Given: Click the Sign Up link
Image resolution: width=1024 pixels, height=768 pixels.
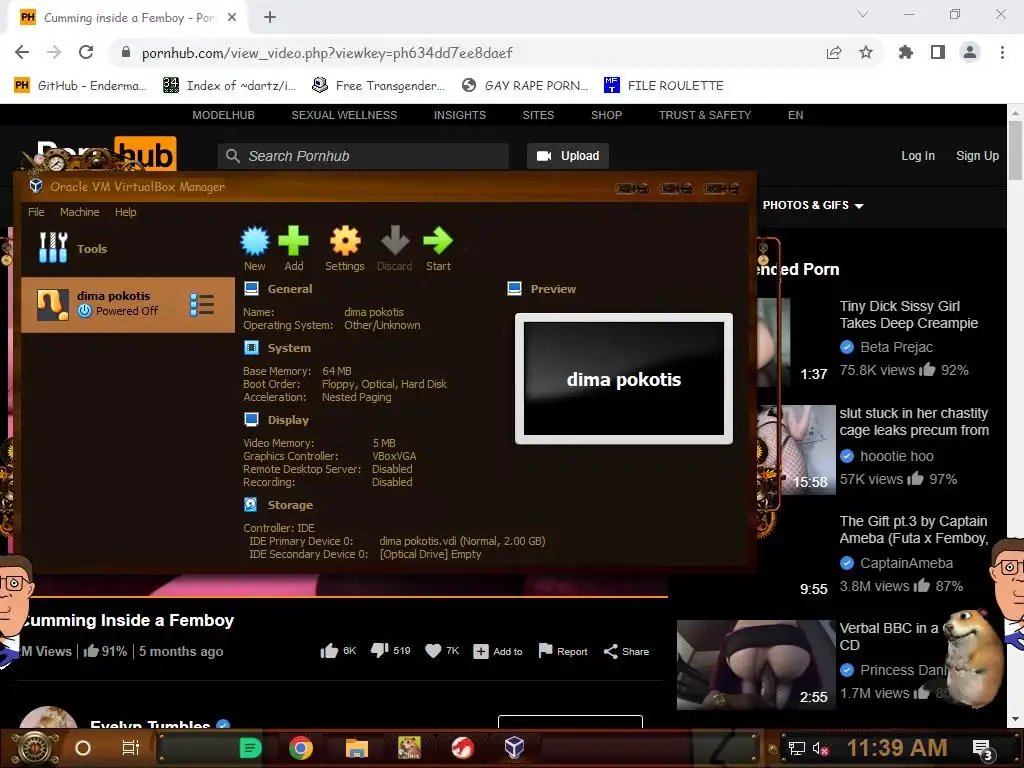Looking at the screenshot, I should coord(977,155).
